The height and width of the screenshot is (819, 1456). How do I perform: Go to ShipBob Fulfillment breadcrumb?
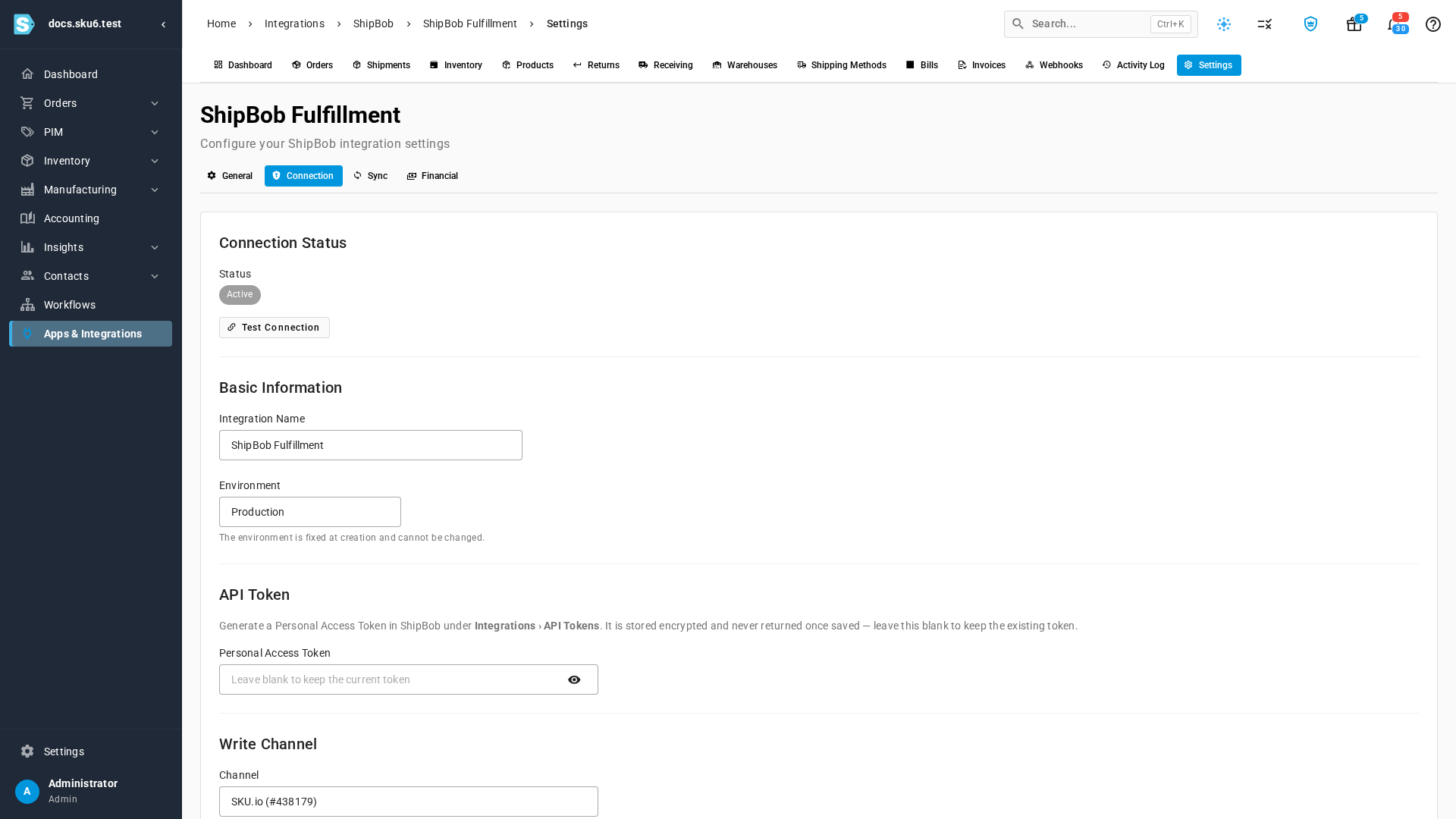(x=470, y=24)
